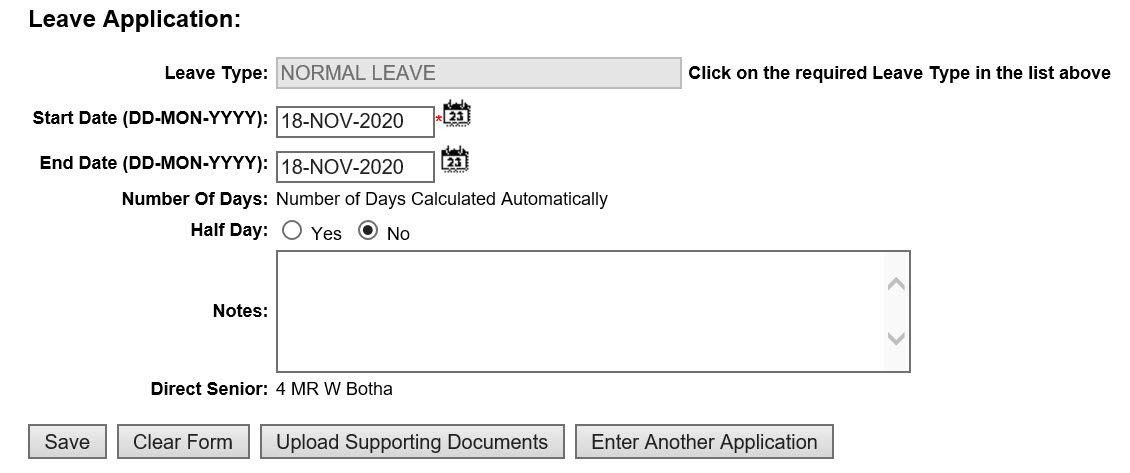Click the Notes field label
The image size is (1130, 473).
240,311
